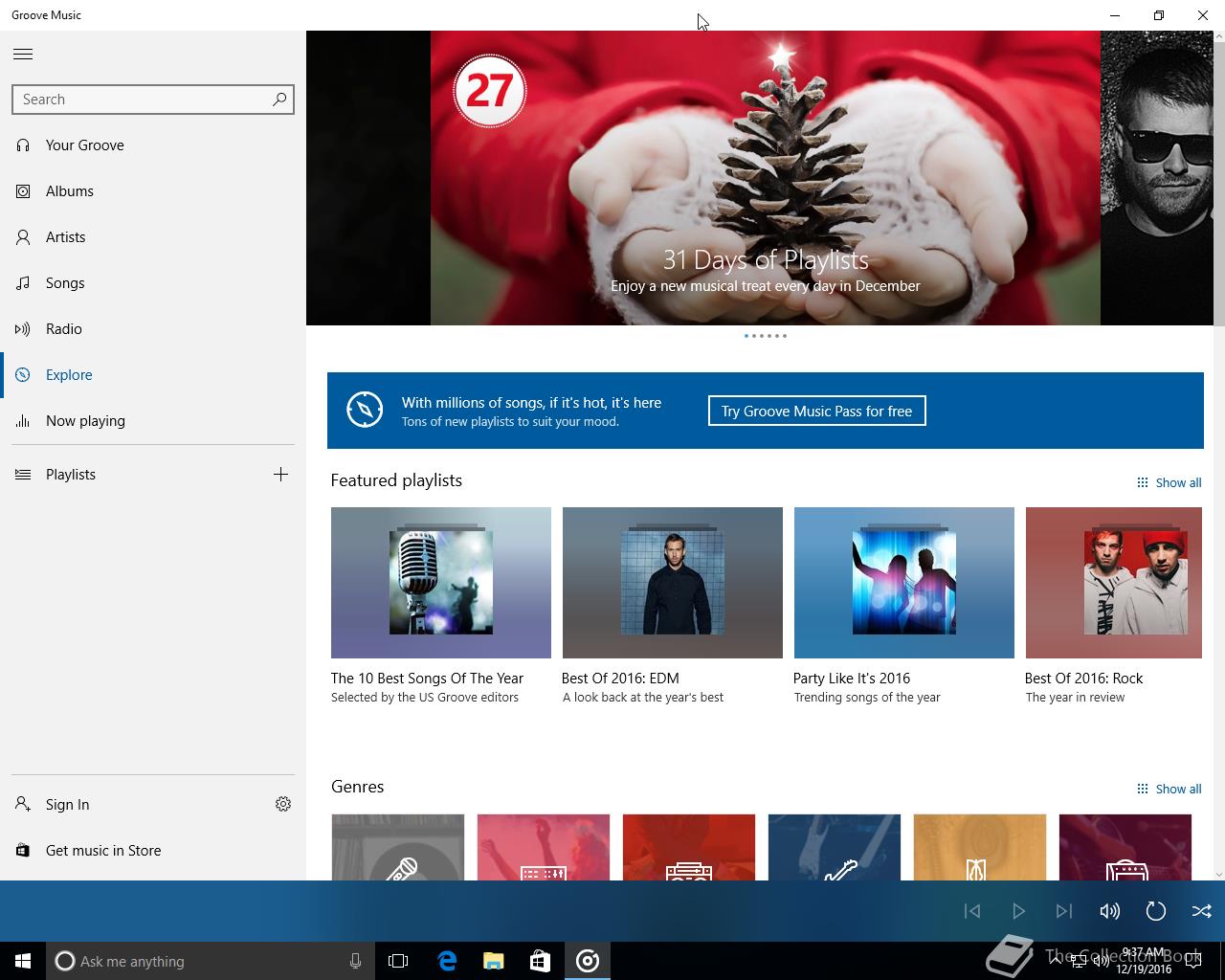Open Task View on taskbar
The width and height of the screenshot is (1225, 980).
(398, 961)
